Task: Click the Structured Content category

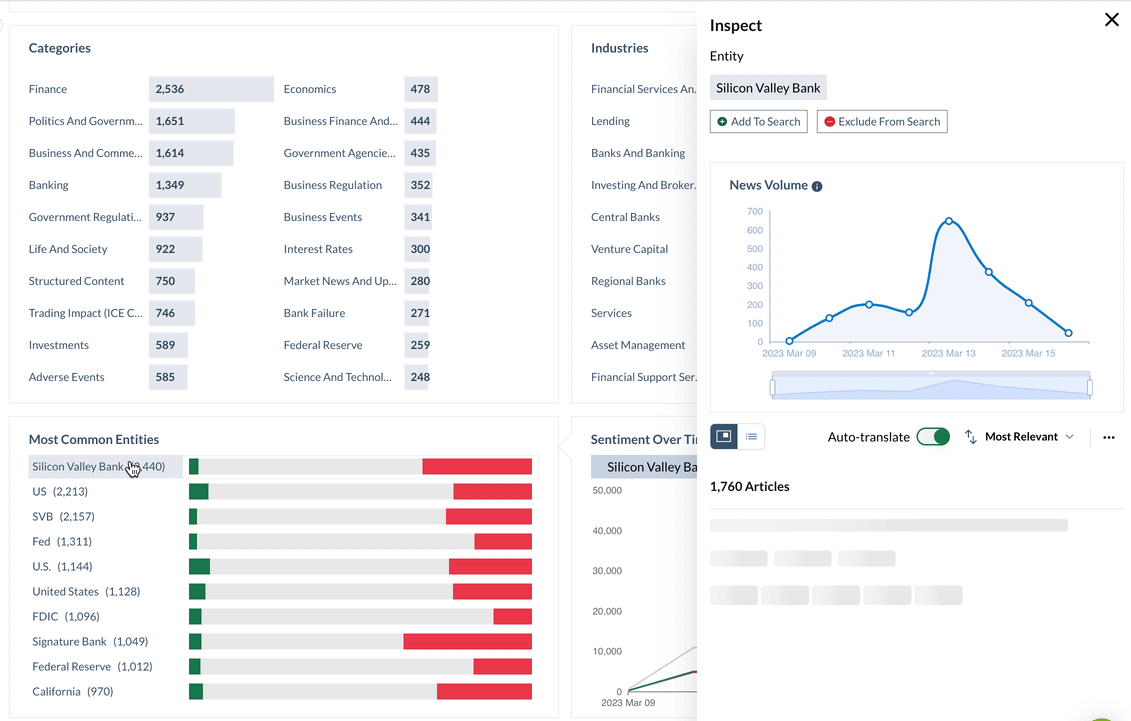Action: click(76, 281)
